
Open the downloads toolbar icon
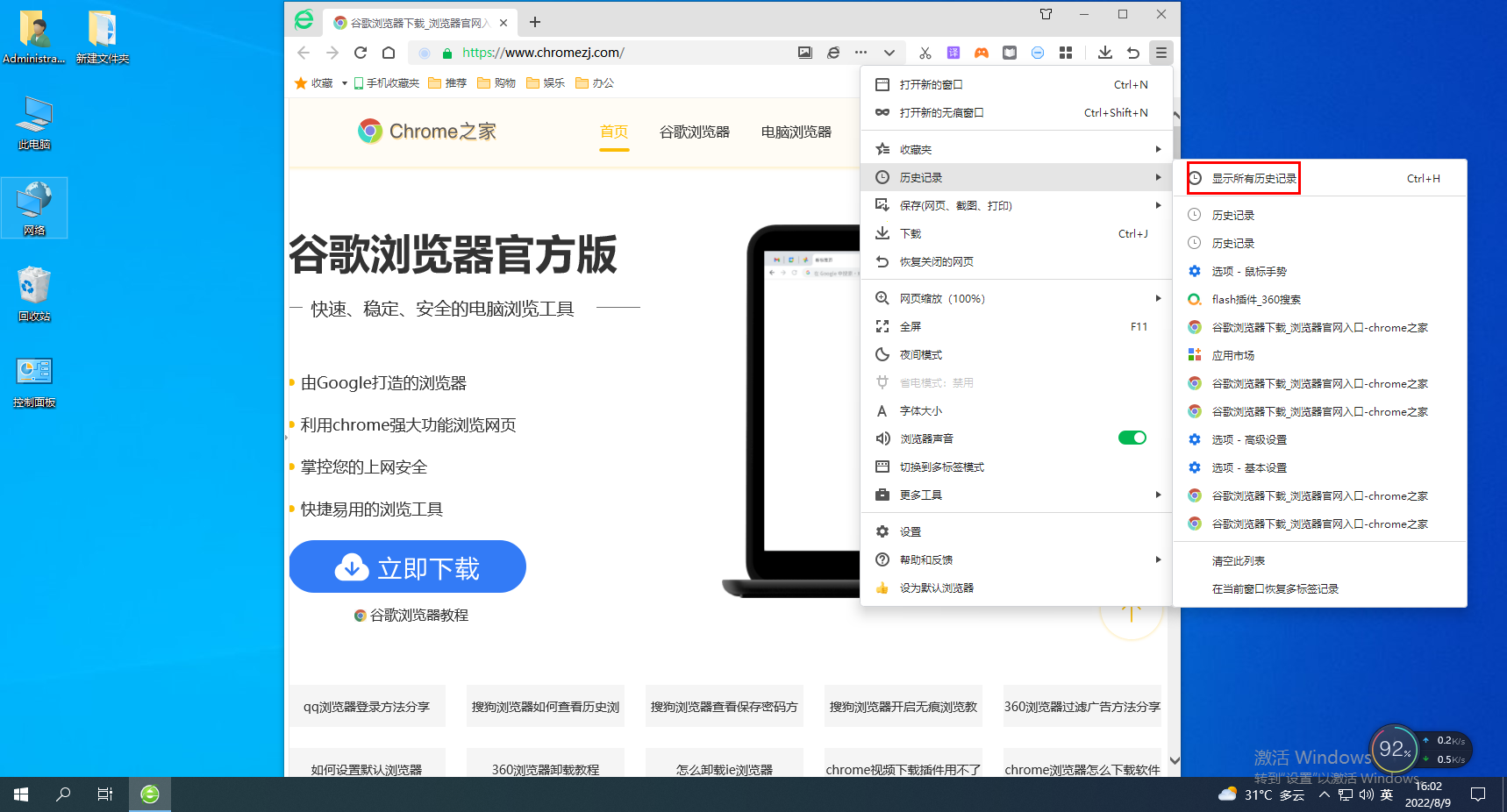point(1105,53)
